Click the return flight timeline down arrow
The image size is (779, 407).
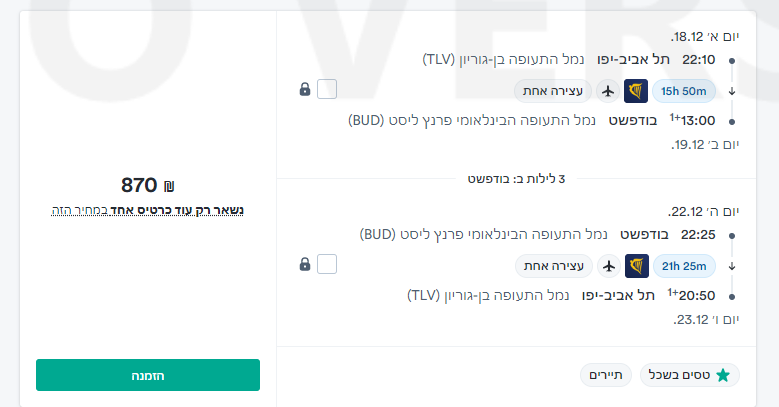[732, 266]
